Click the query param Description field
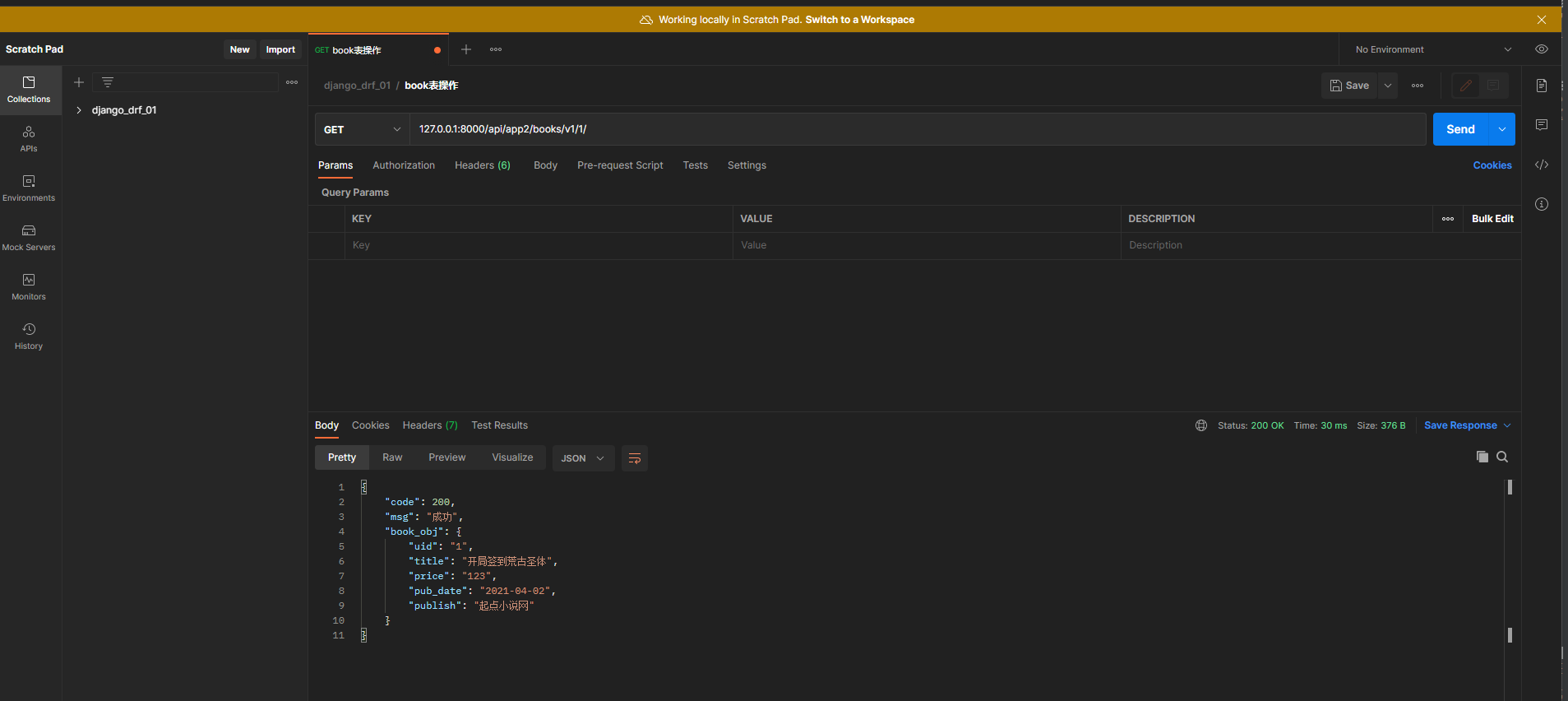Image resolution: width=1568 pixels, height=701 pixels. 1321,245
